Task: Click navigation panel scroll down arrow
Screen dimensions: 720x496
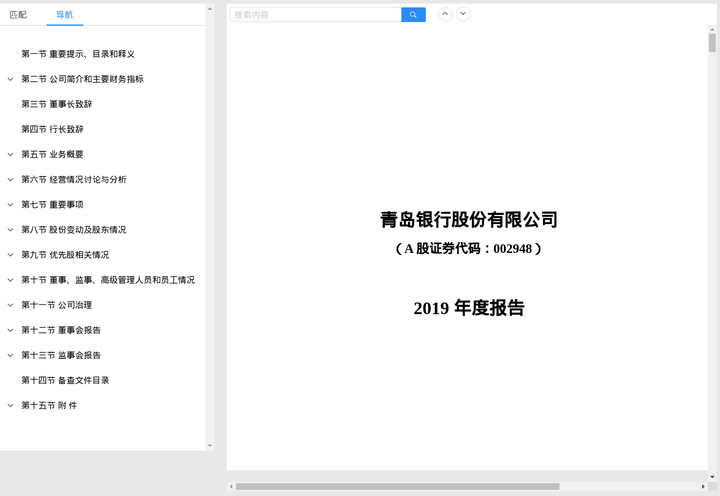Action: (x=210, y=445)
